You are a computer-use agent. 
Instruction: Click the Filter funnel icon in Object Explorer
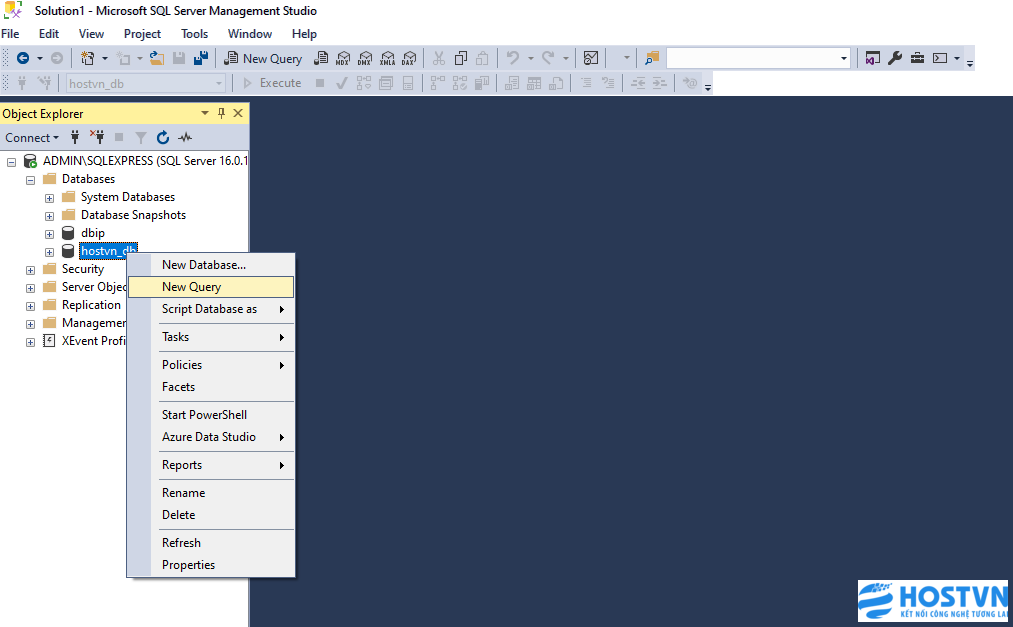(x=141, y=137)
